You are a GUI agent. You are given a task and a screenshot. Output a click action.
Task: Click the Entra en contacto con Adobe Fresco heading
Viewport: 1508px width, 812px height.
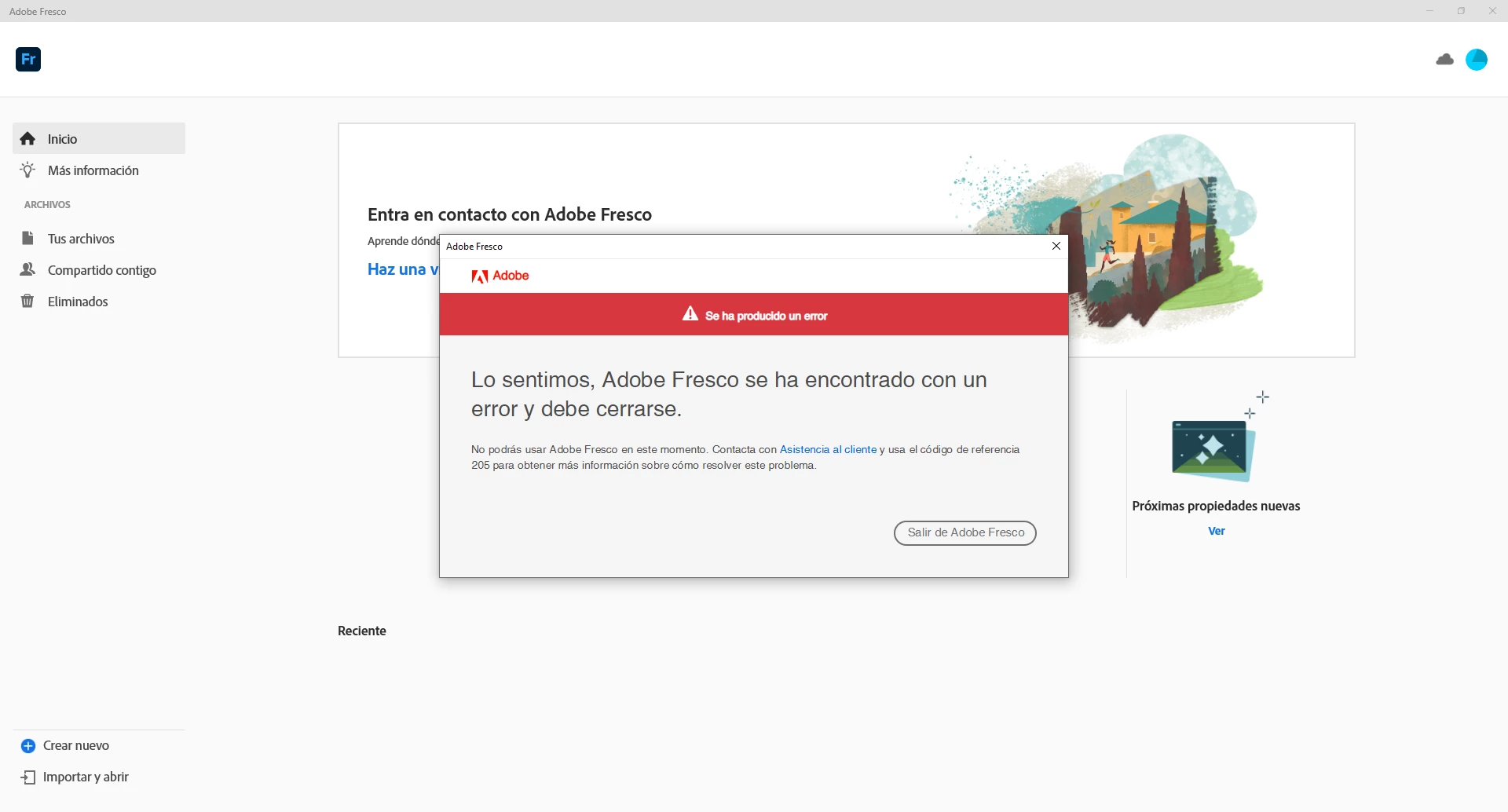click(x=510, y=214)
